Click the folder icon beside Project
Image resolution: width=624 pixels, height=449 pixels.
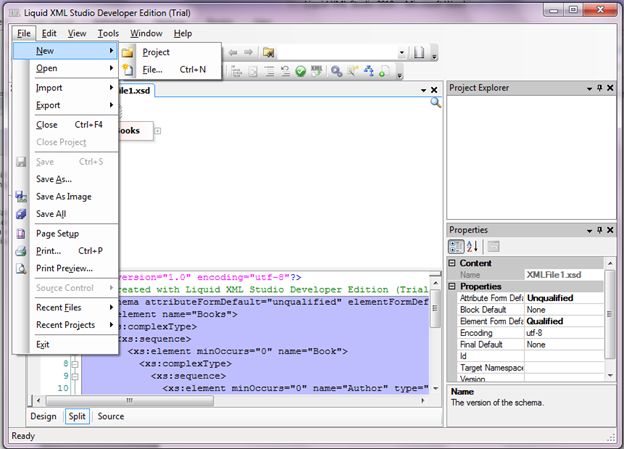[x=128, y=52]
